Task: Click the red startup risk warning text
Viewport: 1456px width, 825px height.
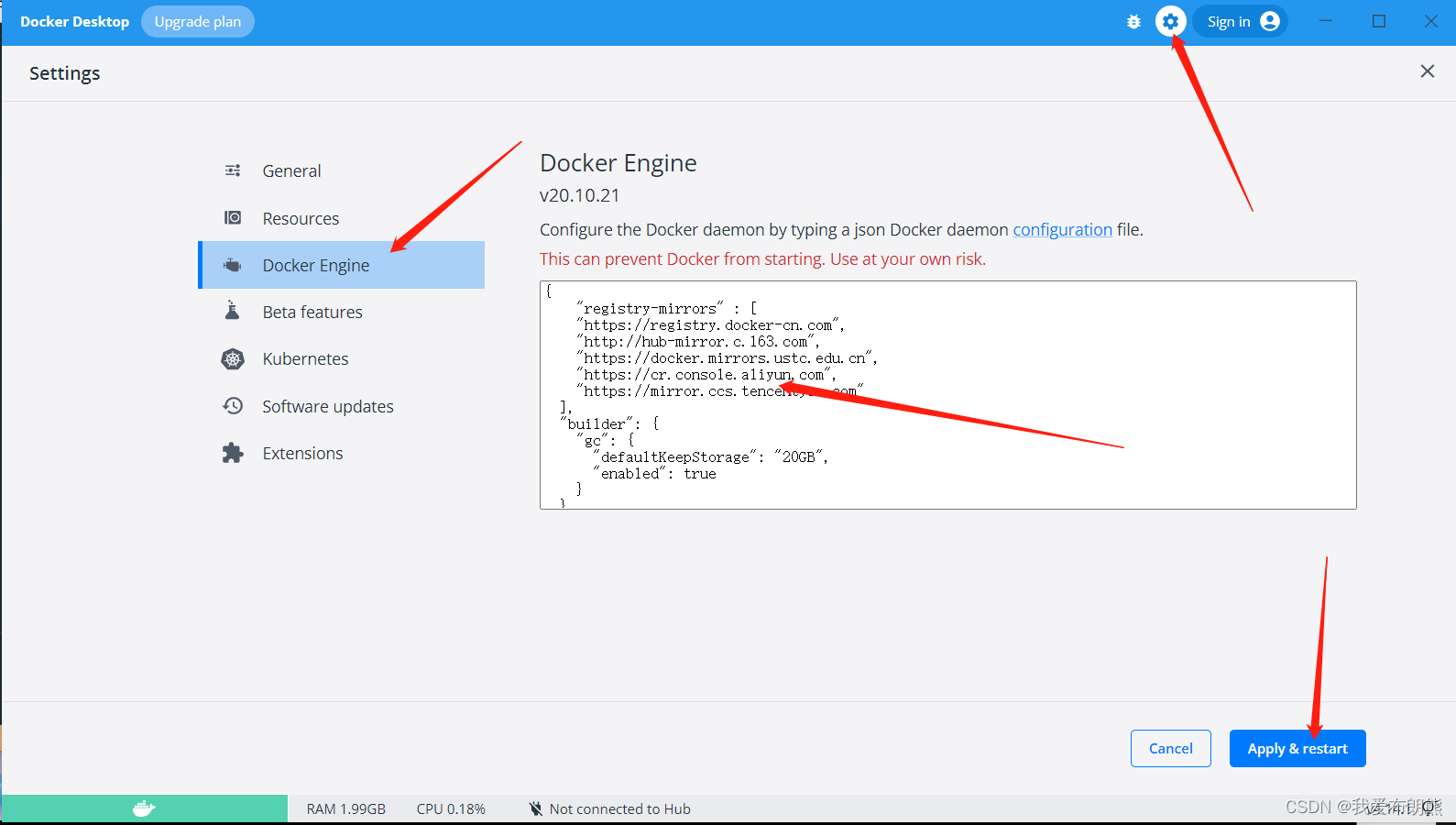Action: (762, 258)
